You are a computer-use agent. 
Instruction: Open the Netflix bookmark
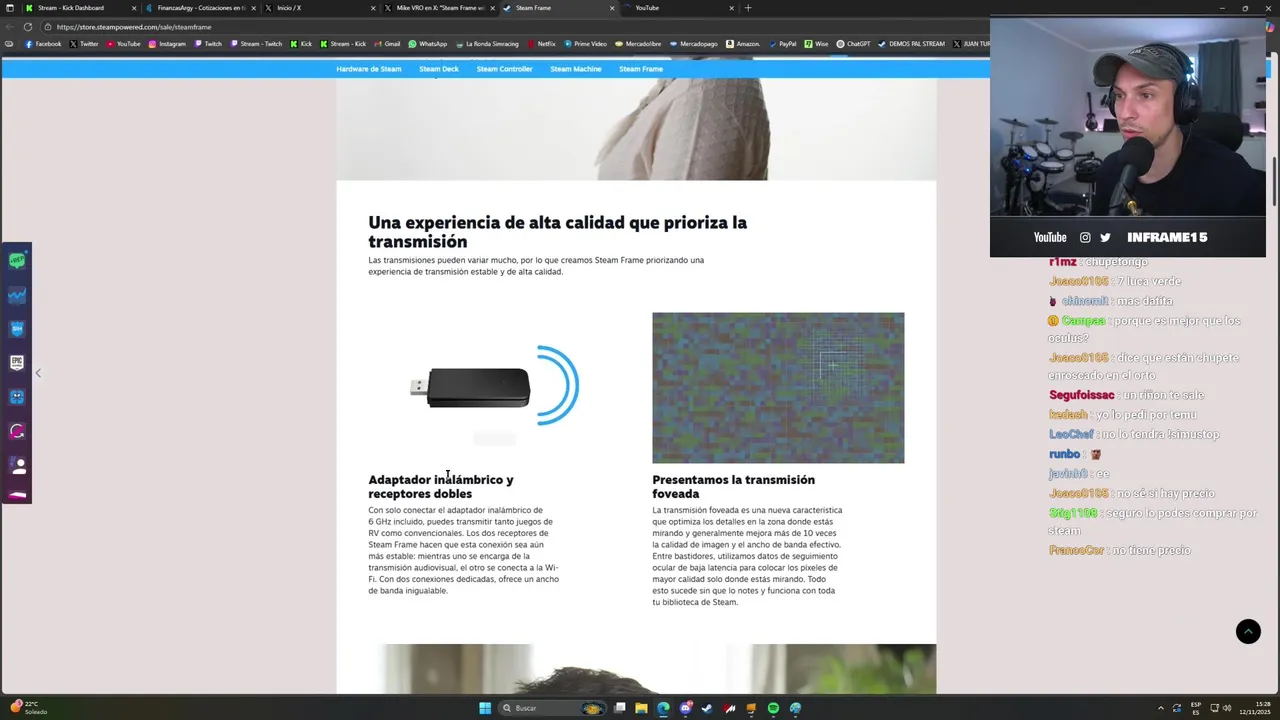point(541,44)
